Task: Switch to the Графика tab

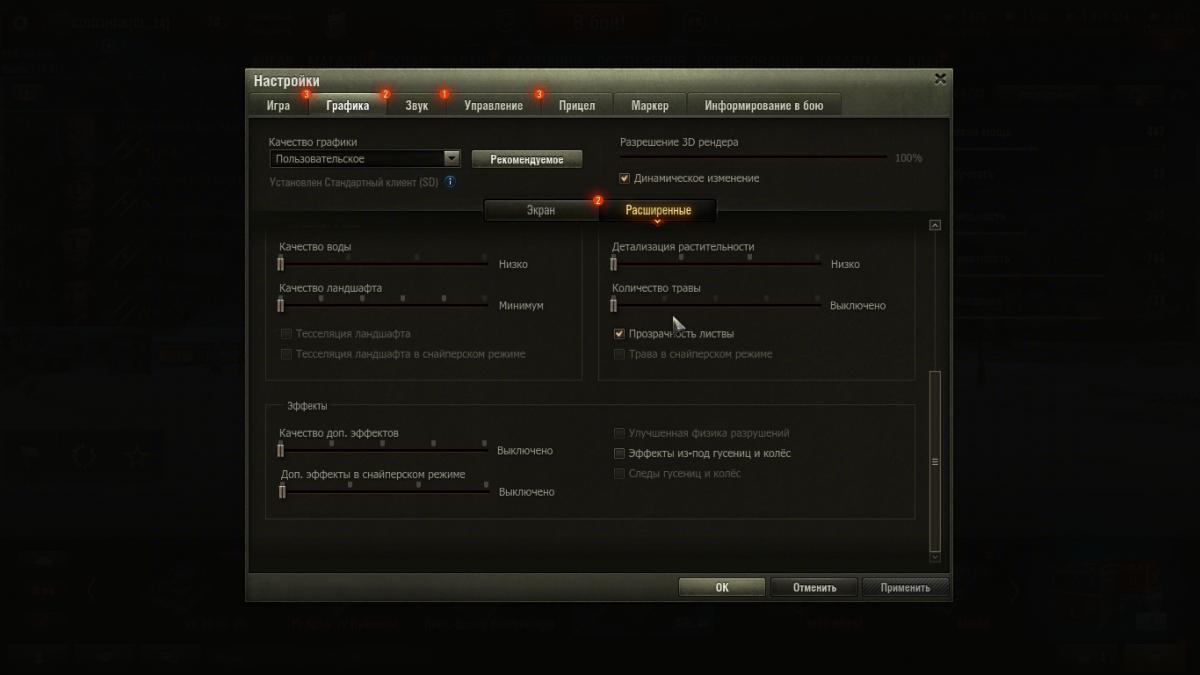Action: click(348, 105)
